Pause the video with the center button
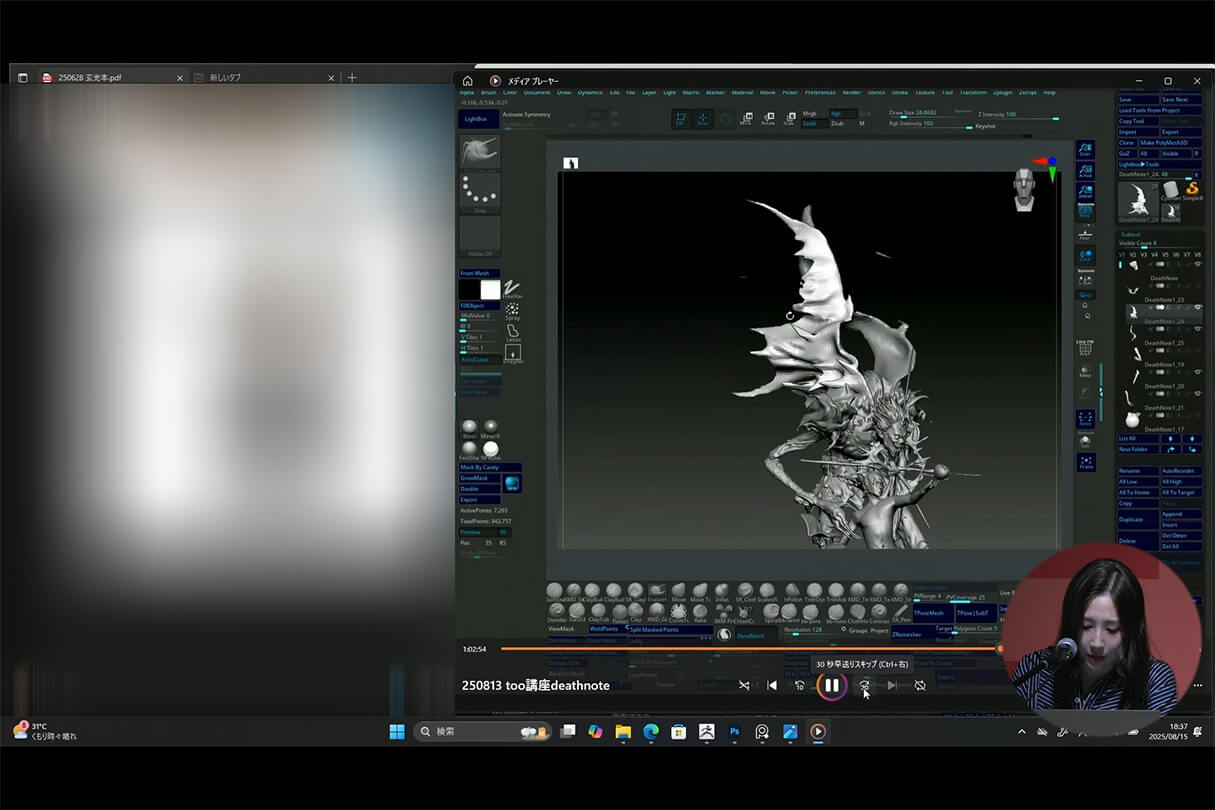1215x810 pixels. (x=831, y=685)
